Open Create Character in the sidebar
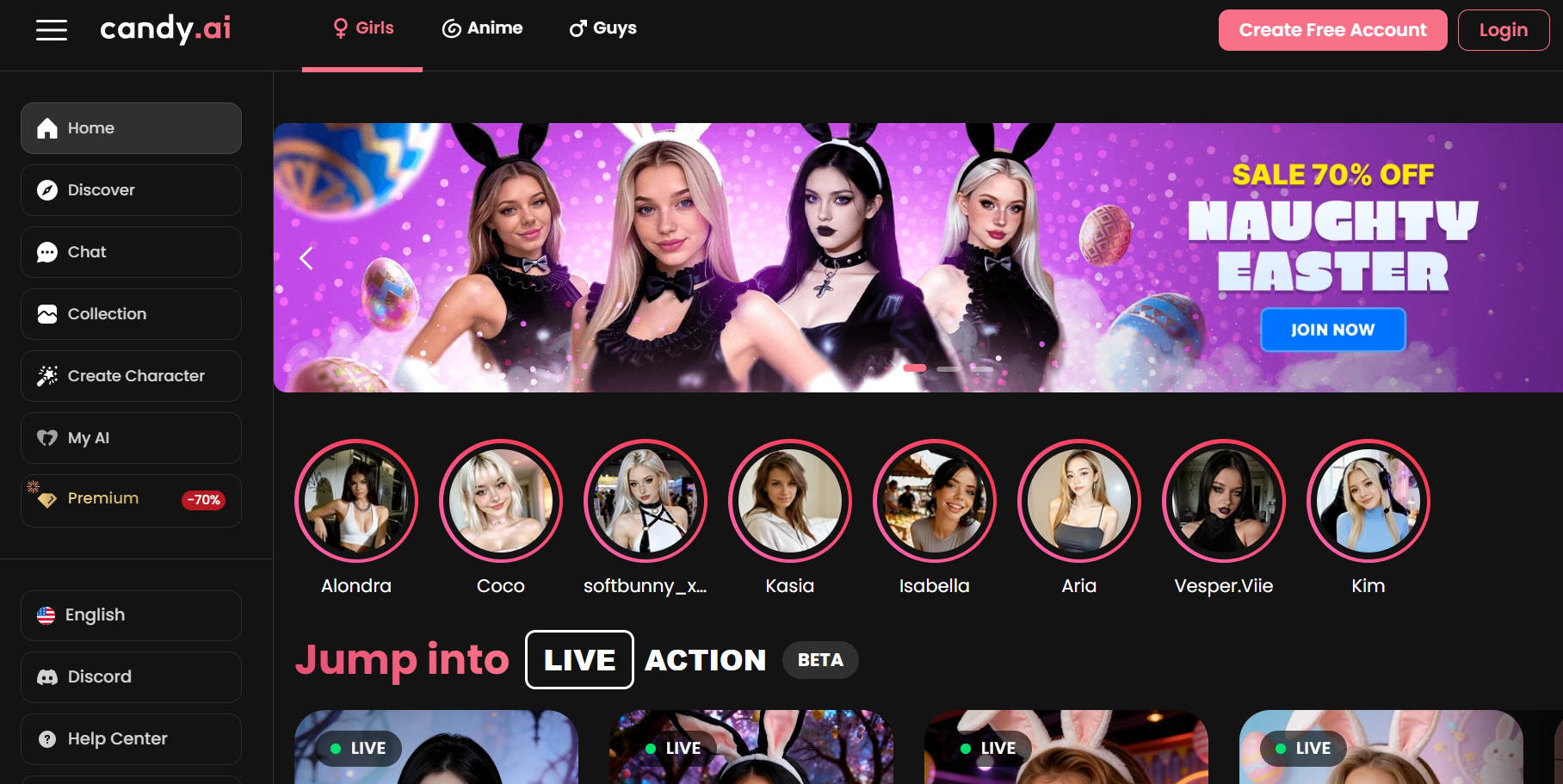 [131, 376]
